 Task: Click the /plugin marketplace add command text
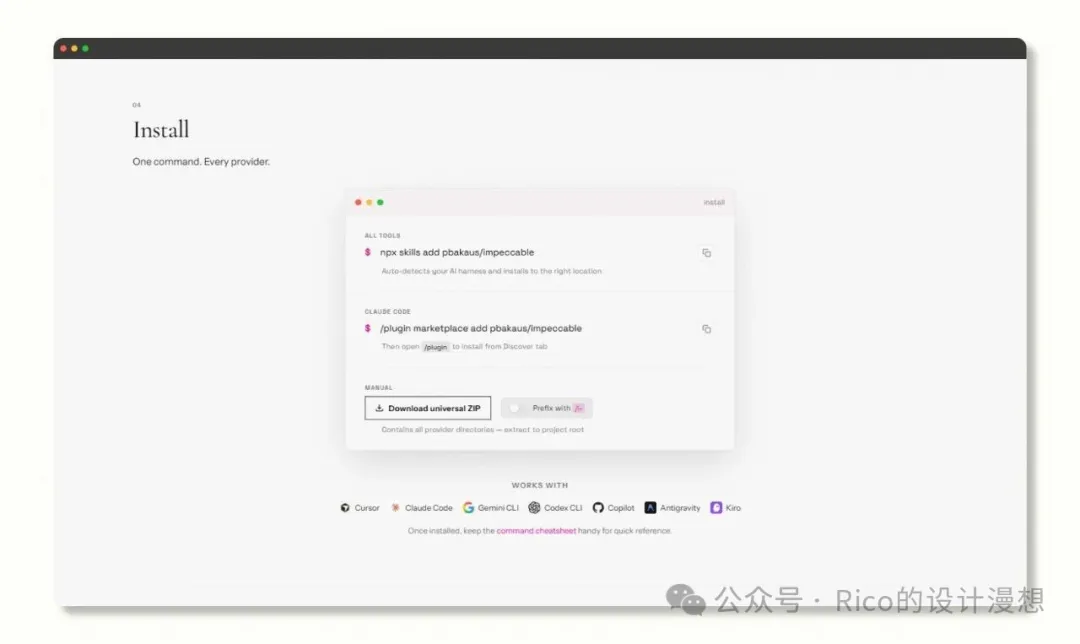481,329
